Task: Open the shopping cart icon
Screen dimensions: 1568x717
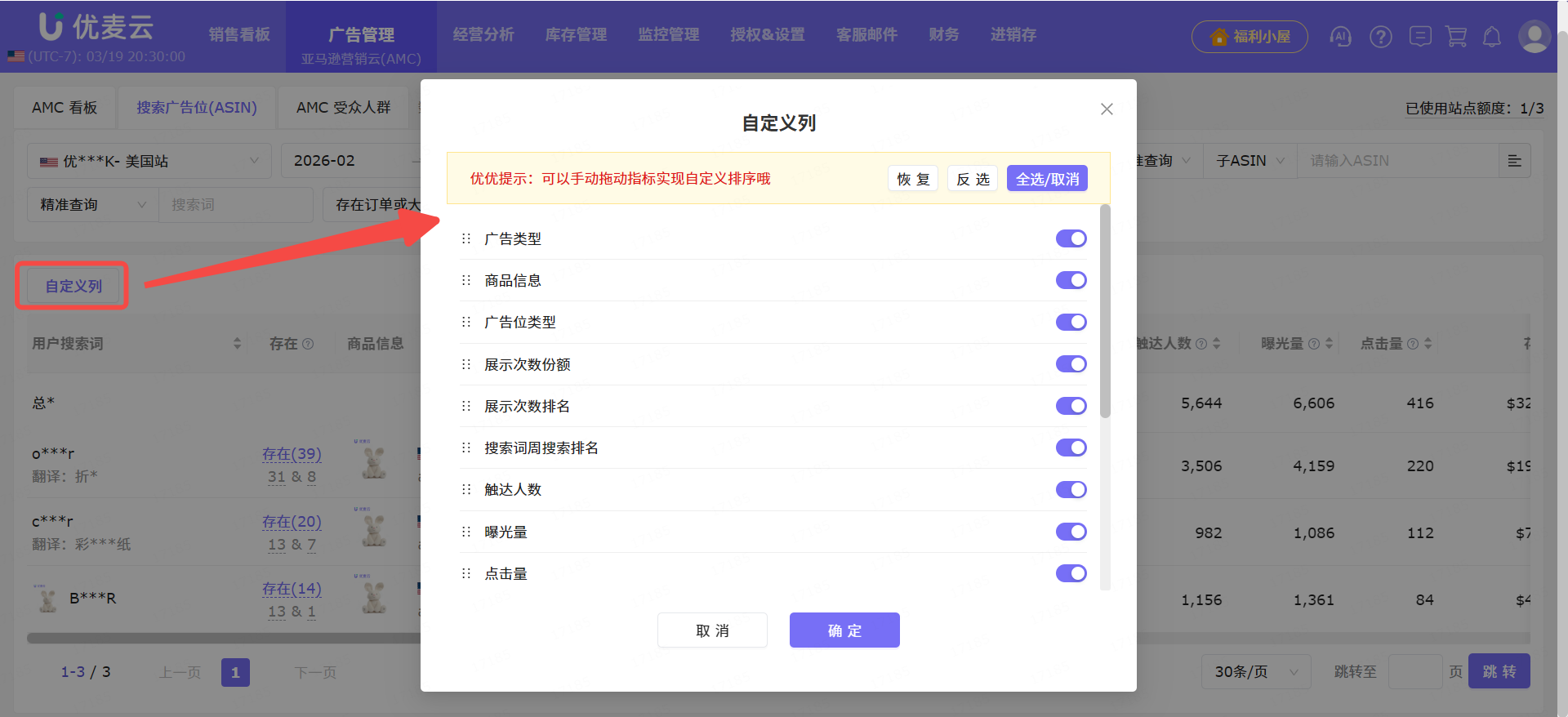Action: coord(1456,37)
